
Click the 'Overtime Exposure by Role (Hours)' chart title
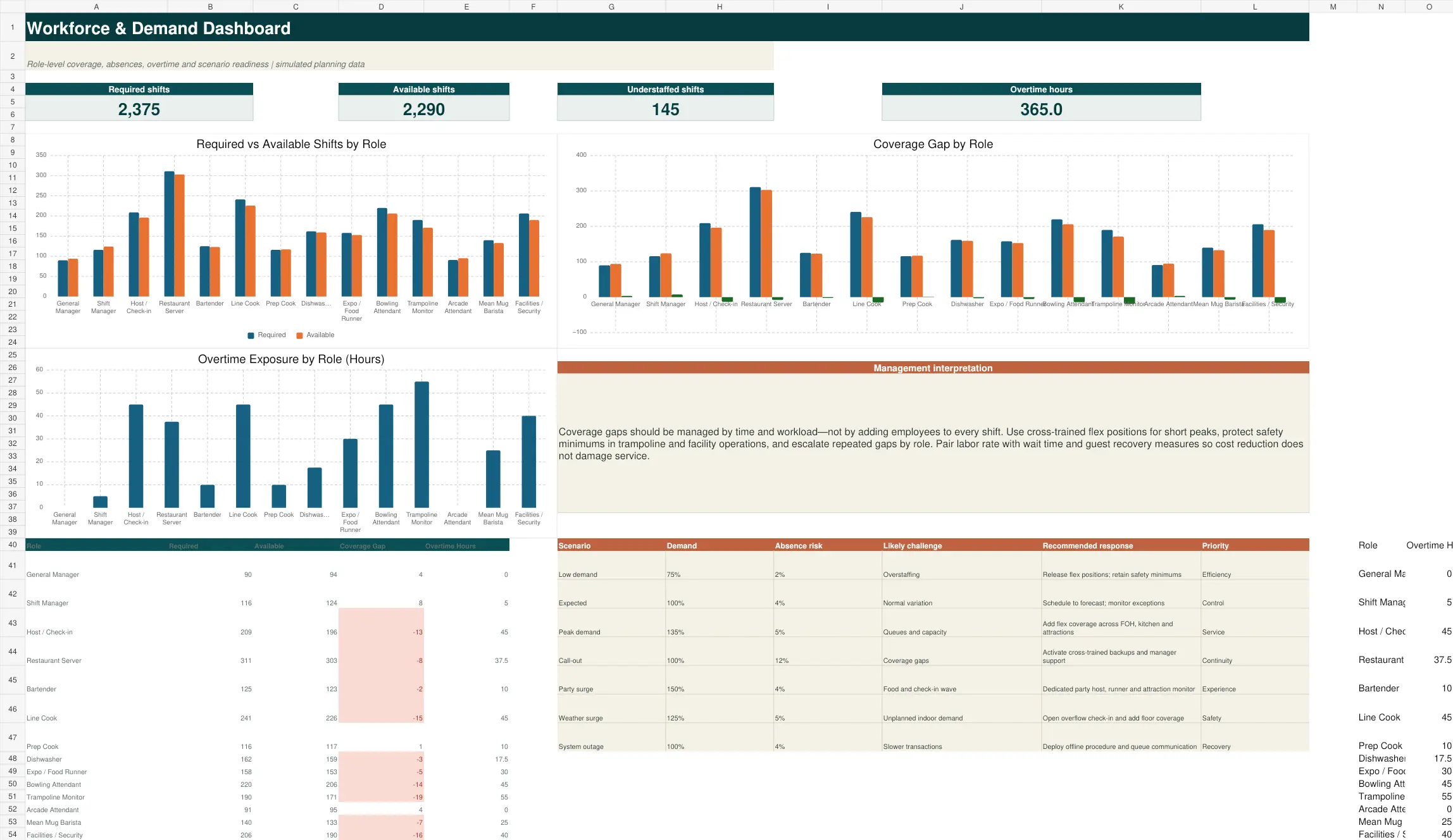pos(291,359)
